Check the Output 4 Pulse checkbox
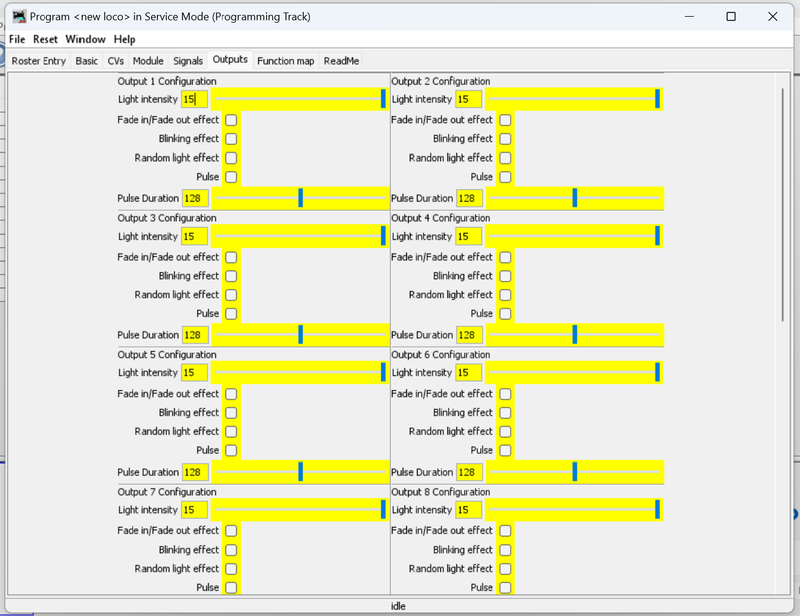This screenshot has width=800, height=616. click(505, 314)
